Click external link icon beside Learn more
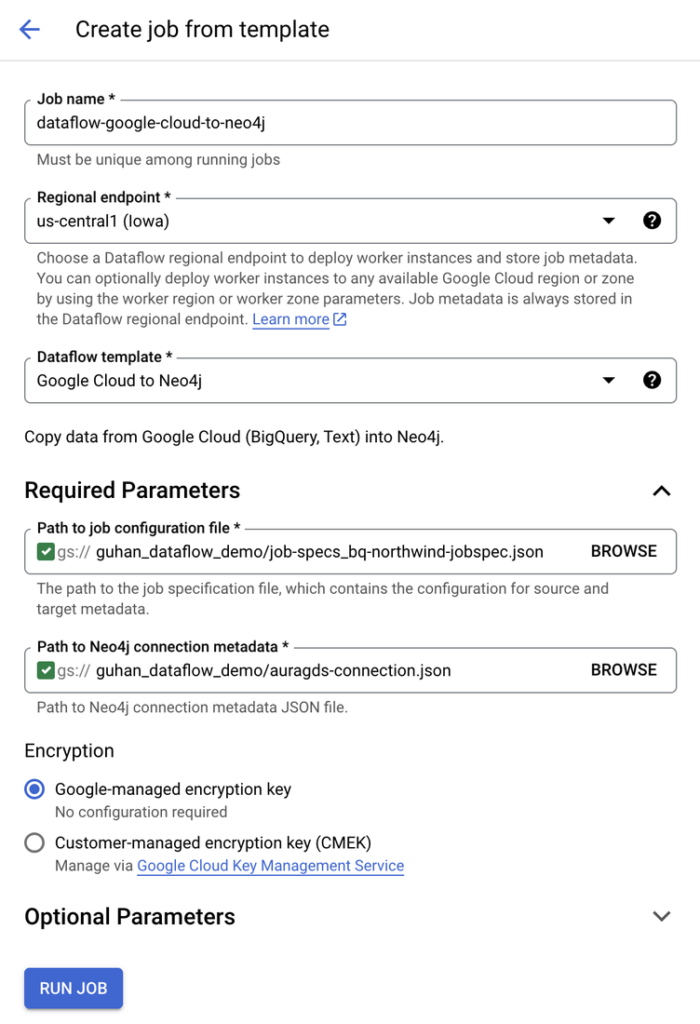 tap(341, 320)
